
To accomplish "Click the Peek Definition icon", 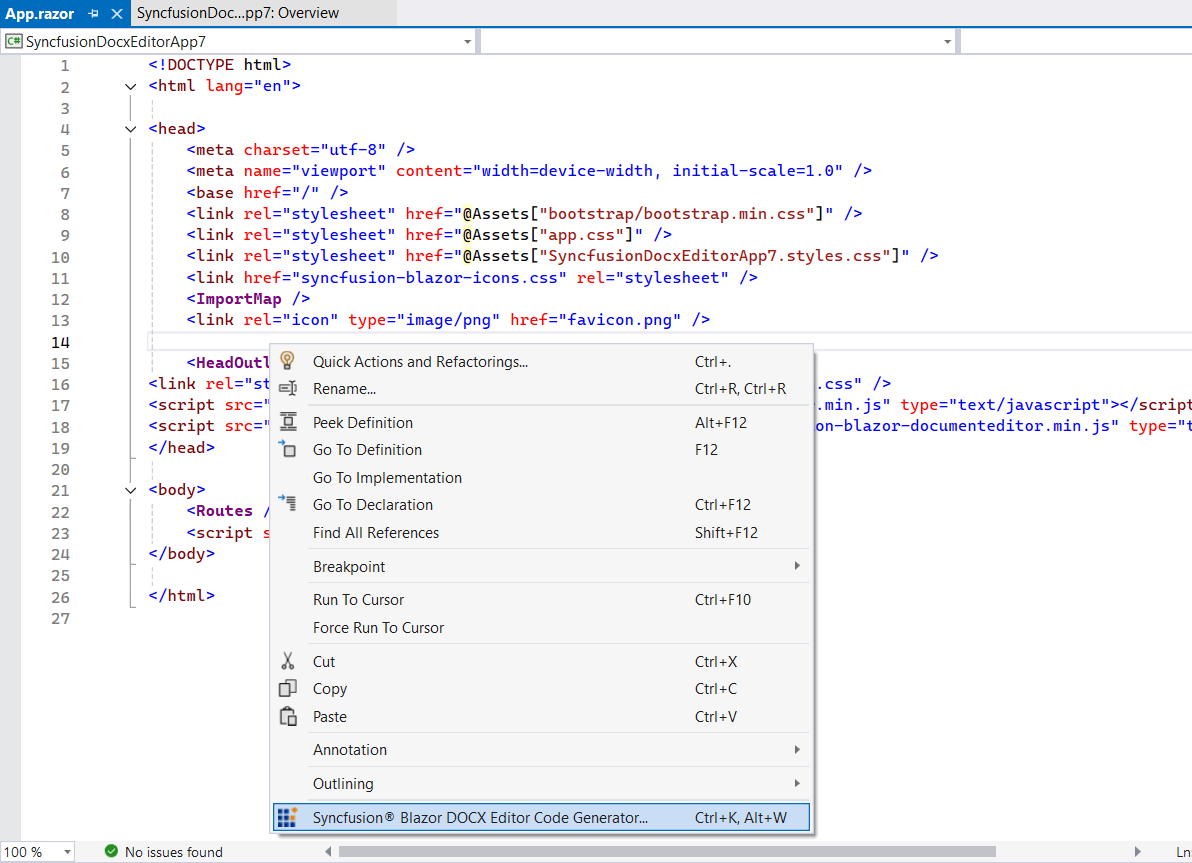I will [x=289, y=422].
